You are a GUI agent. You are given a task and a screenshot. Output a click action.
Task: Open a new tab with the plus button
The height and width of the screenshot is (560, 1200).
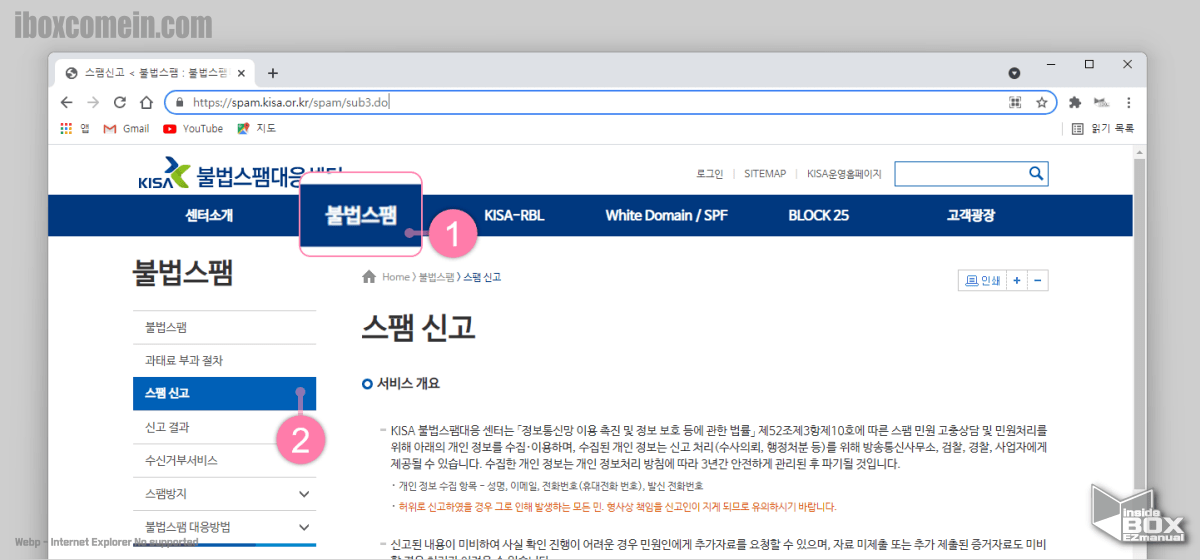(272, 73)
